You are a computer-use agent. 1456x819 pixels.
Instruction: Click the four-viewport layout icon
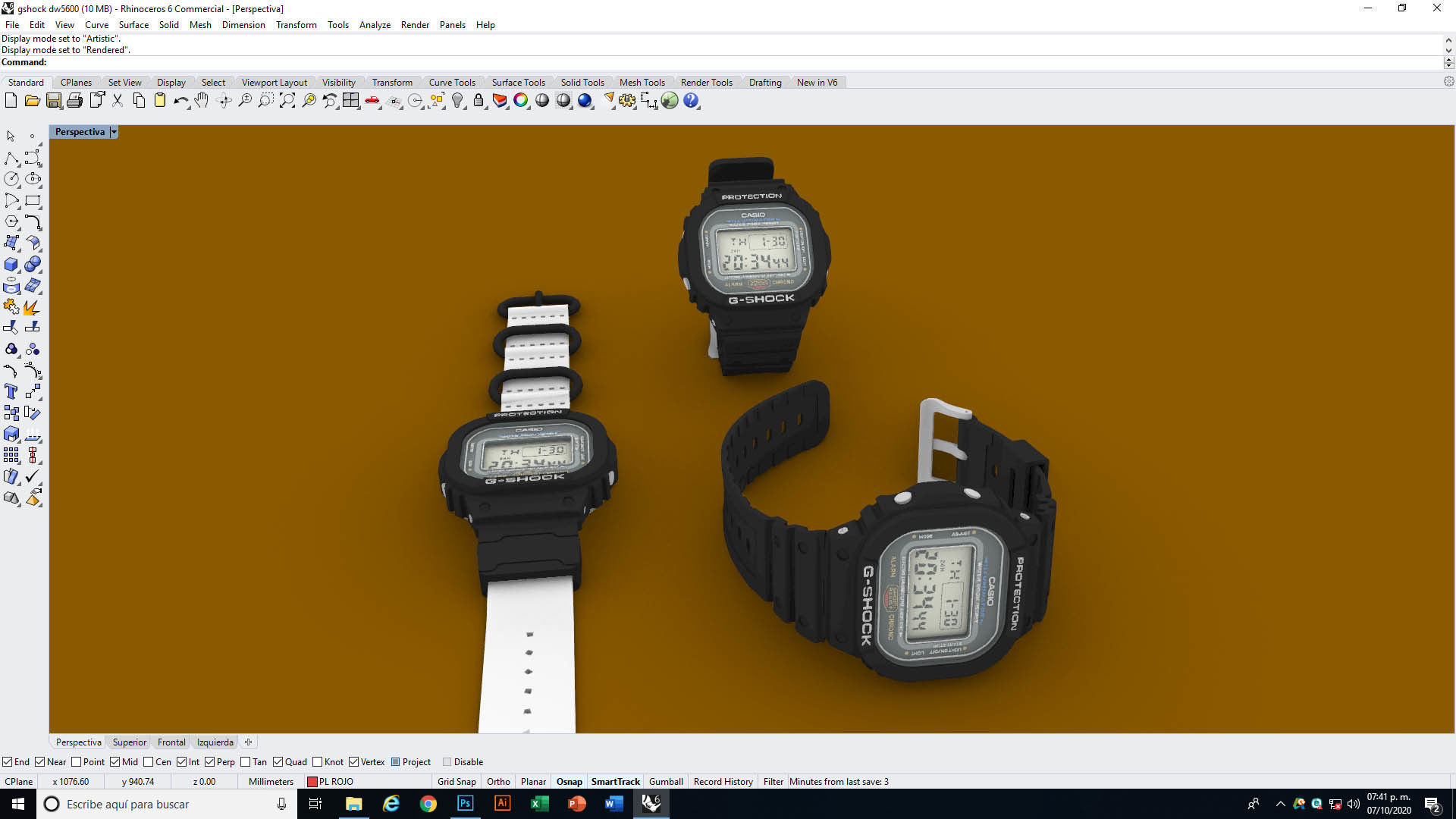350,101
